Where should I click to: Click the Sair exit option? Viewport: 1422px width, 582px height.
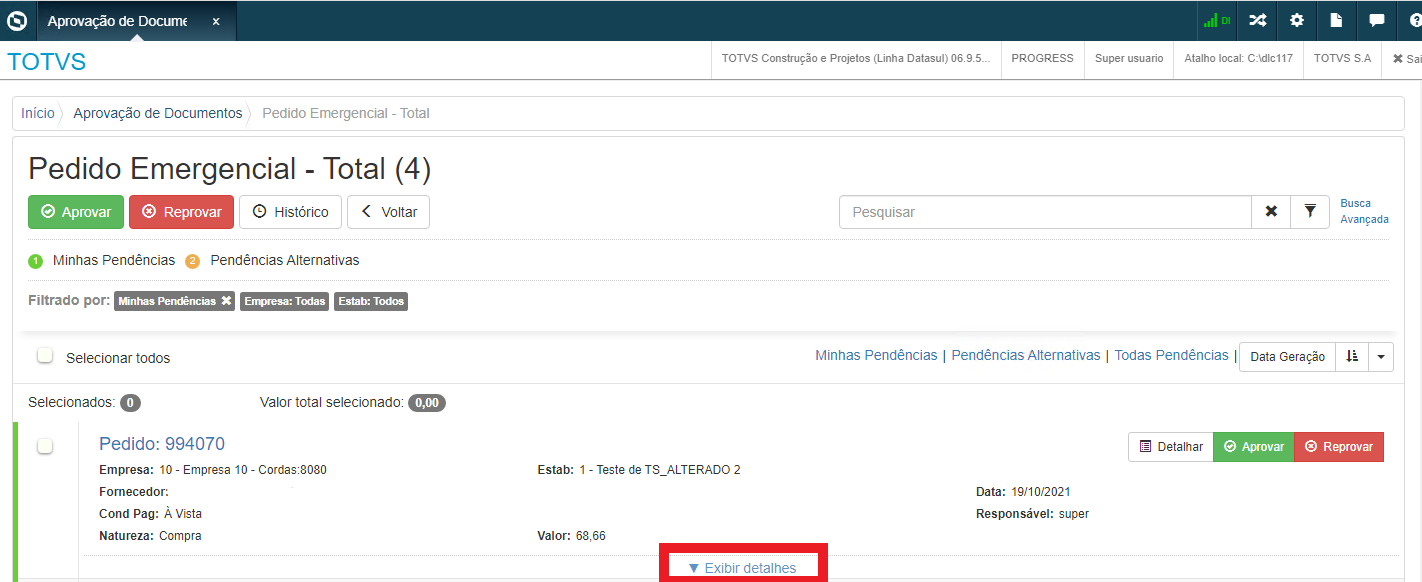click(x=1406, y=58)
